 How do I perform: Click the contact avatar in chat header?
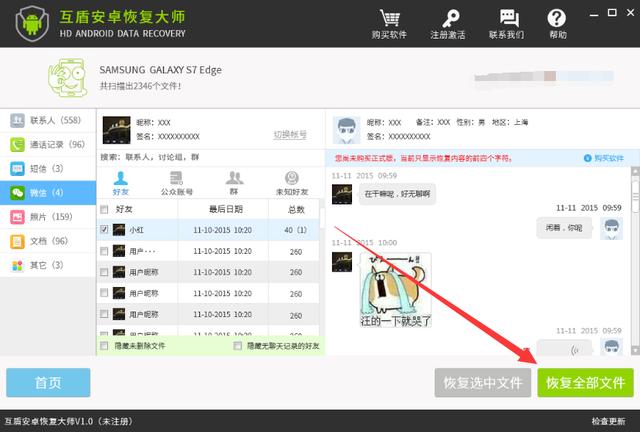tap(347, 130)
